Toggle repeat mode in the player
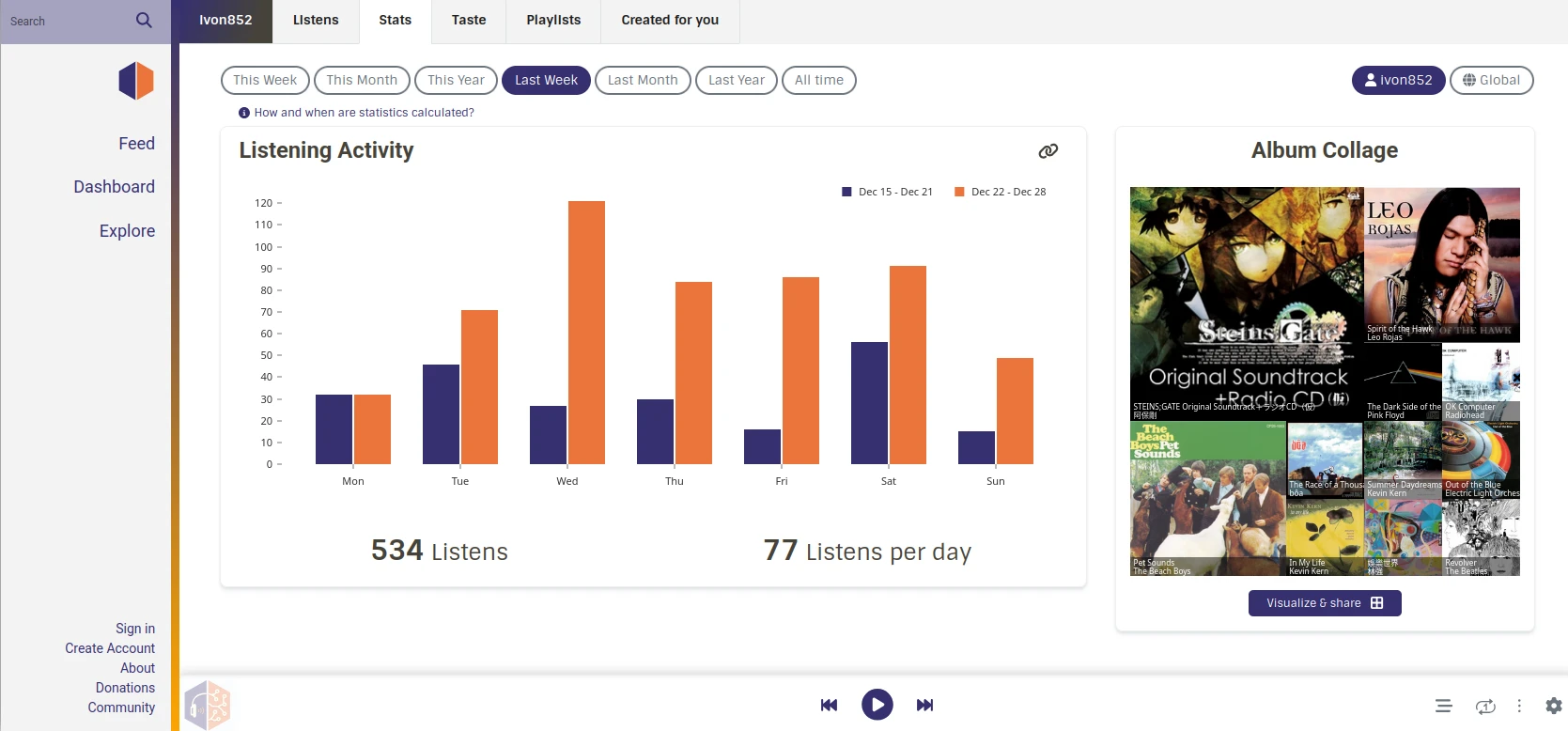Screen dimensions: 1568x731 point(1484,706)
